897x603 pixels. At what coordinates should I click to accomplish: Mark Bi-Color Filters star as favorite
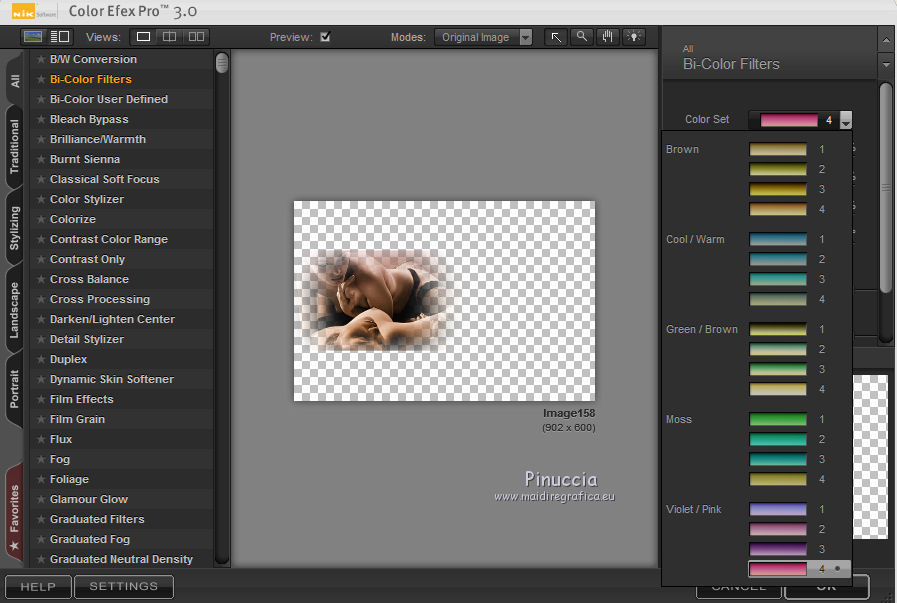pos(41,79)
